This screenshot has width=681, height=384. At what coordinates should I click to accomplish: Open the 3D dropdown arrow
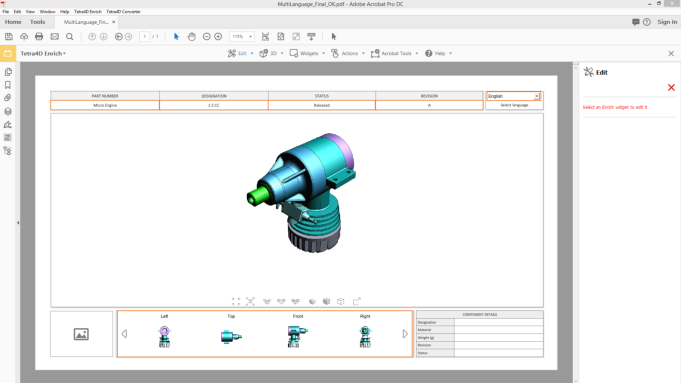point(282,53)
